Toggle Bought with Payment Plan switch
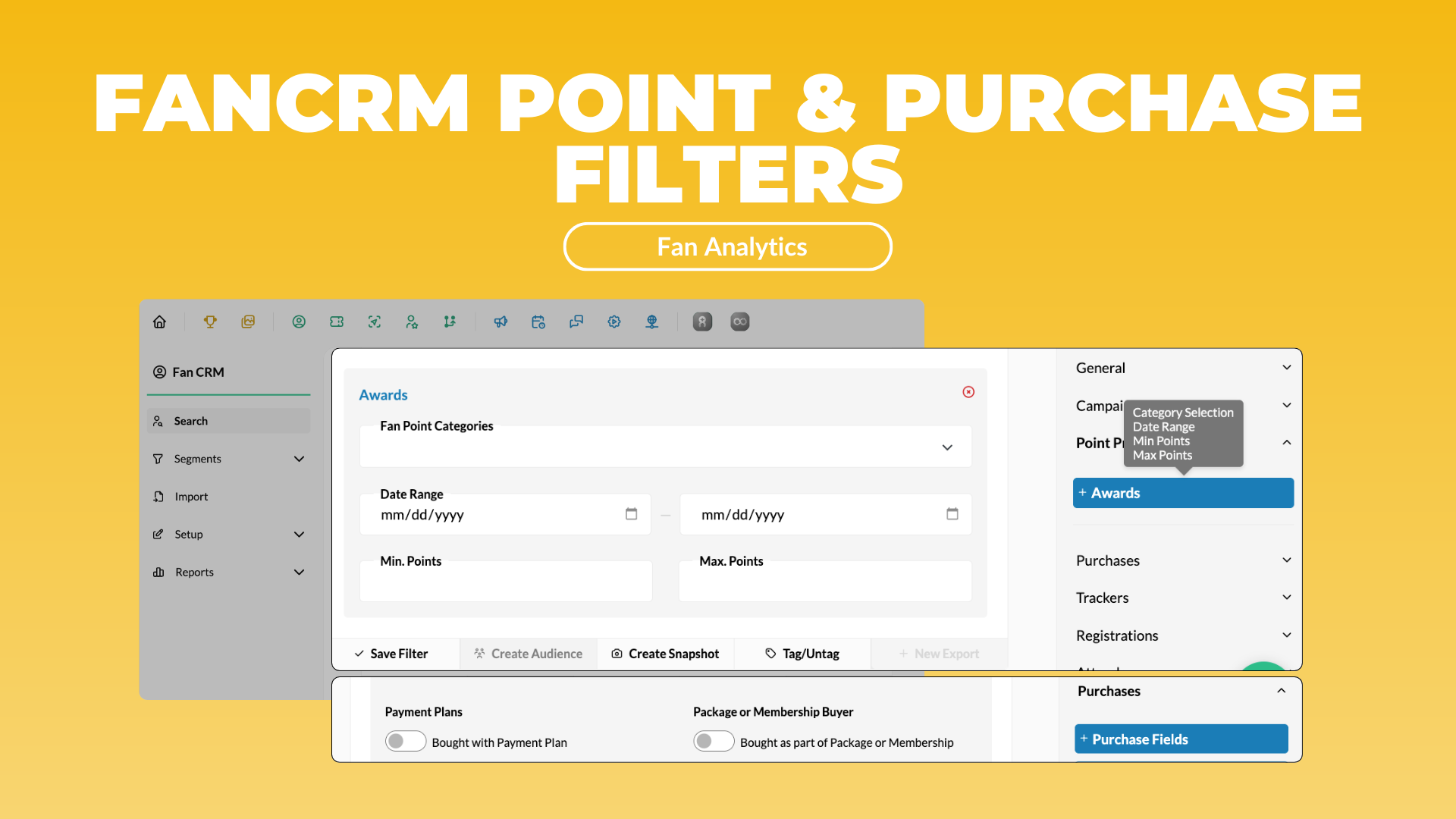Screen dimensions: 1456x819 pyautogui.click(x=405, y=742)
